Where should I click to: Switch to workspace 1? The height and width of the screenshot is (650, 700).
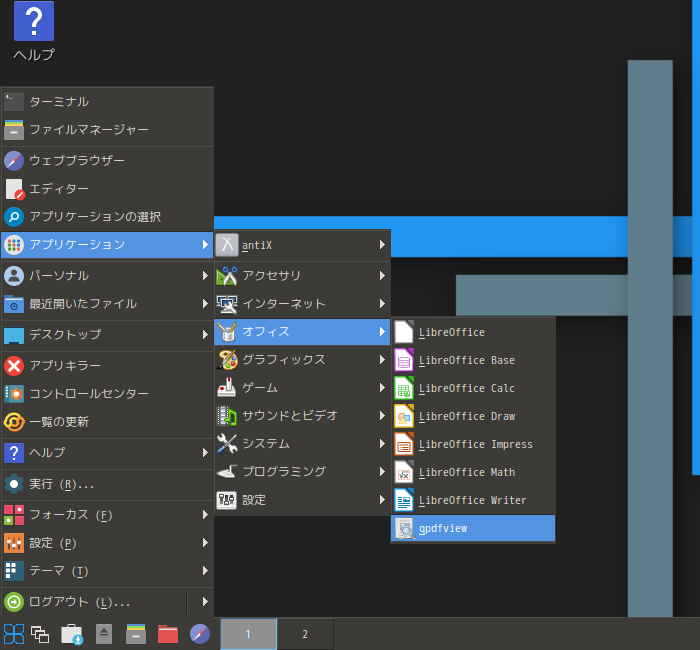click(x=248, y=634)
